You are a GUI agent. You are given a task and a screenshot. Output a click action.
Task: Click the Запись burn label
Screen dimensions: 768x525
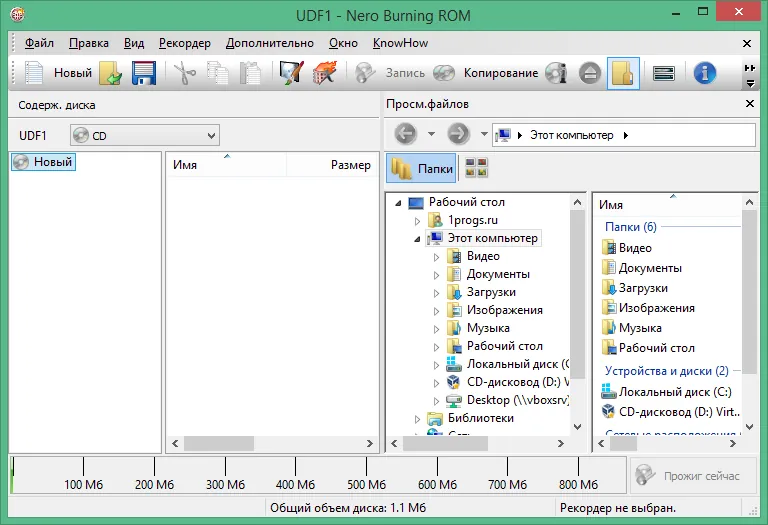click(405, 73)
